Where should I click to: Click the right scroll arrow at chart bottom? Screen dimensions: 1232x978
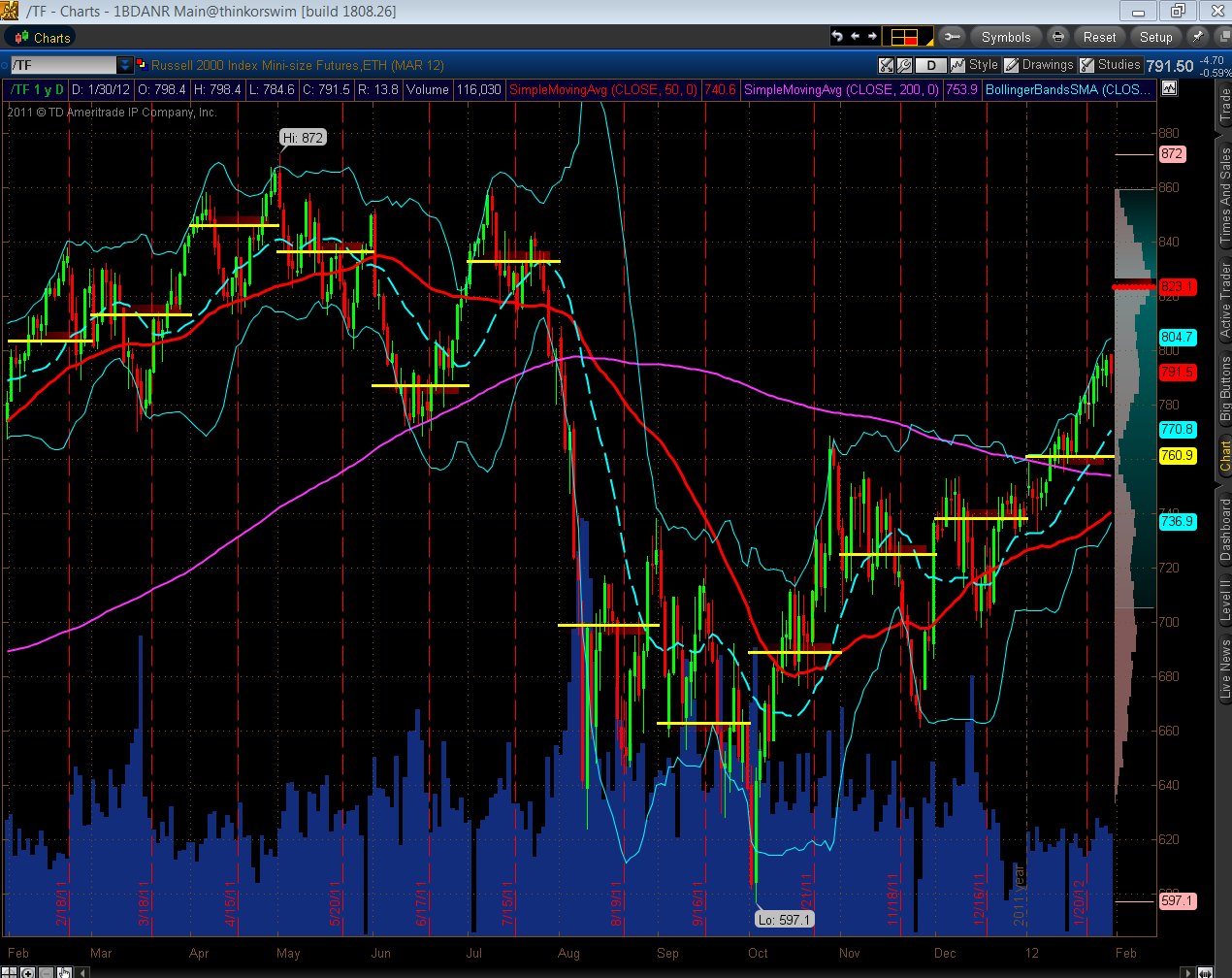click(1188, 972)
